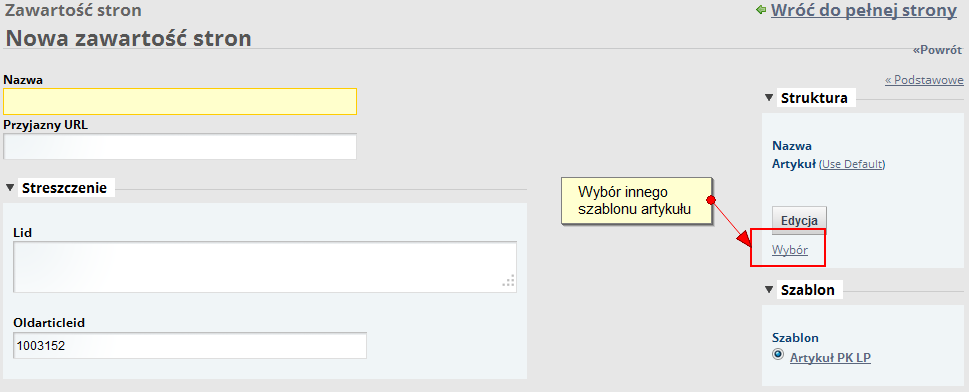Viewport: 969px width, 392px height.
Task: Click the Streszczenie section header label
Action: click(65, 188)
